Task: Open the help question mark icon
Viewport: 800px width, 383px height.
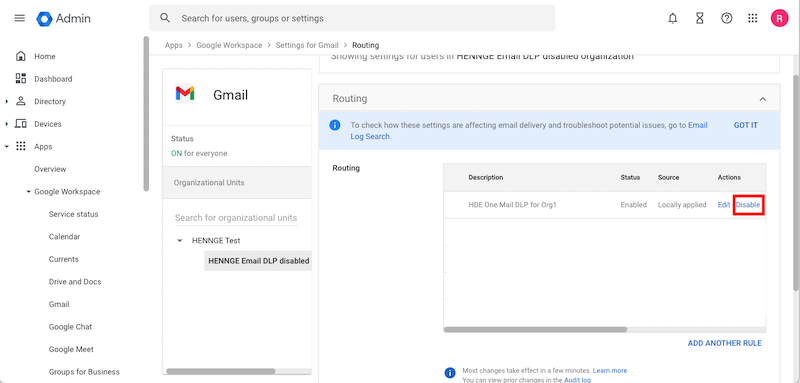Action: [x=727, y=18]
